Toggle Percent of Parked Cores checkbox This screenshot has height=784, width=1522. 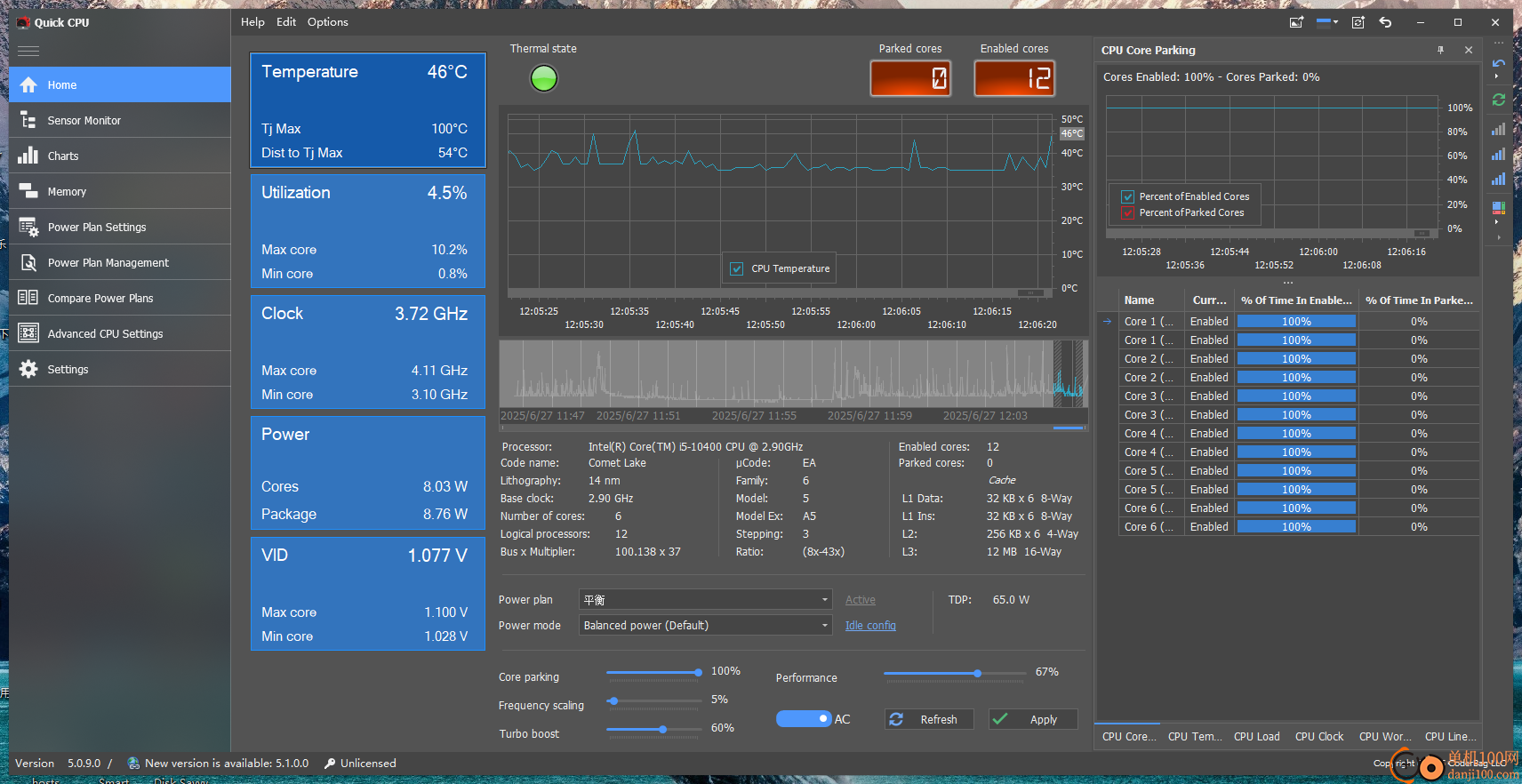pyautogui.click(x=1127, y=212)
